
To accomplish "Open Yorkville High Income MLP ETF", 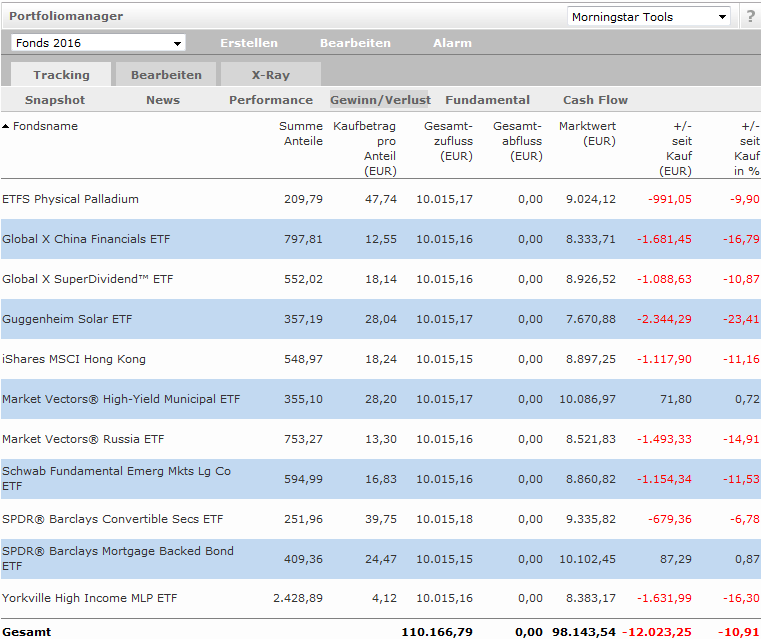I will [90, 598].
